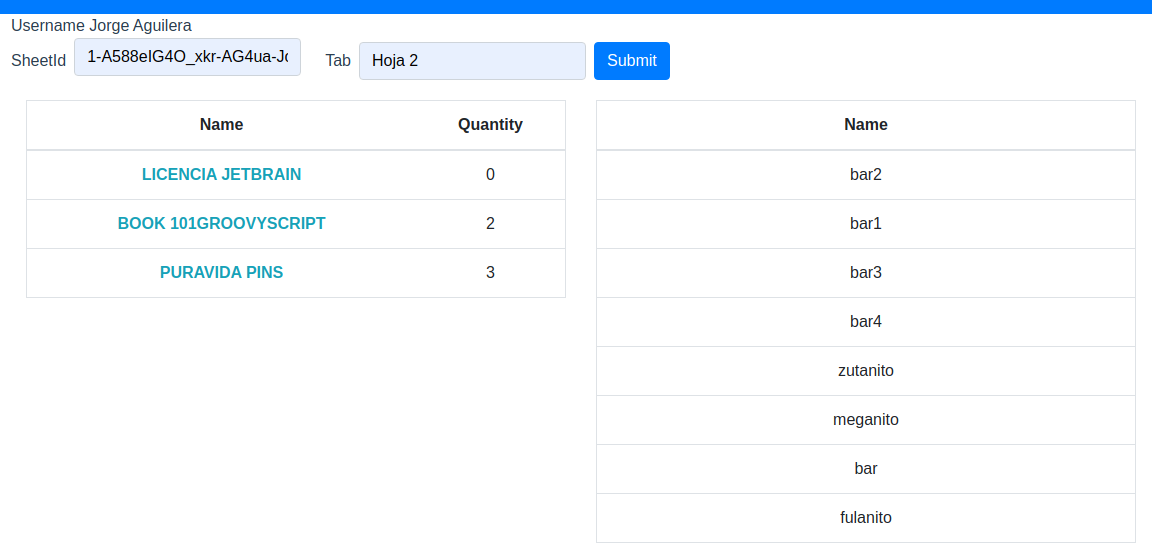Click the Quantity column header

[x=490, y=125]
